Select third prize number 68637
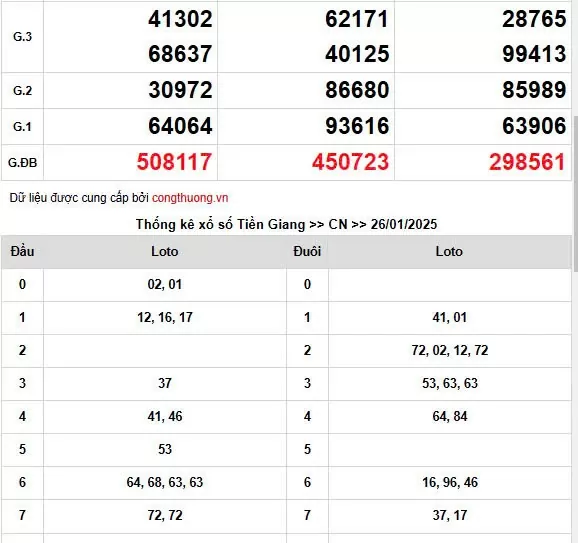Viewport: 578px width, 543px height. [x=180, y=54]
